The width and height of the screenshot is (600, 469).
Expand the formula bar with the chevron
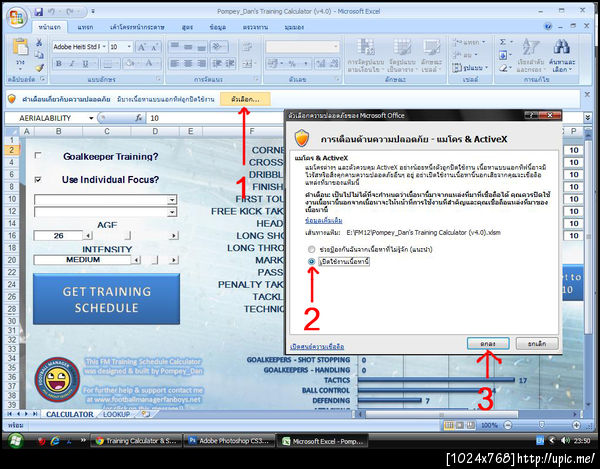pos(588,118)
